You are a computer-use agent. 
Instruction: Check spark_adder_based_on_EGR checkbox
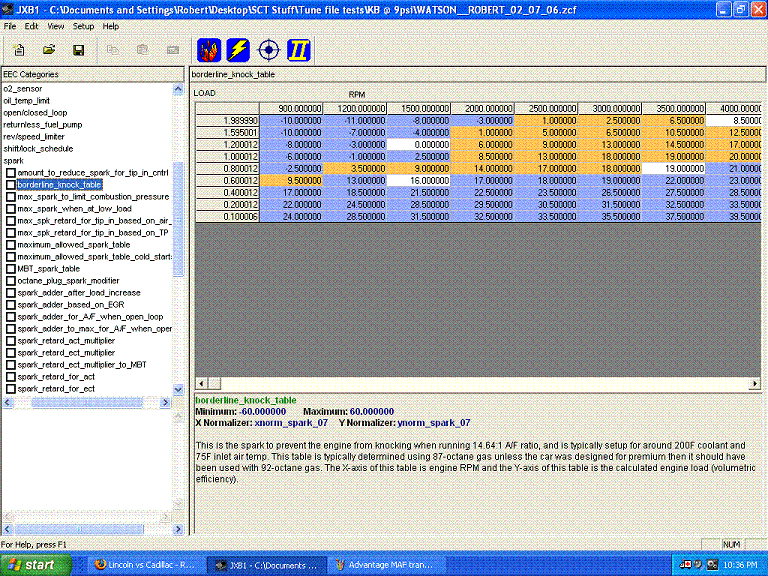point(11,305)
